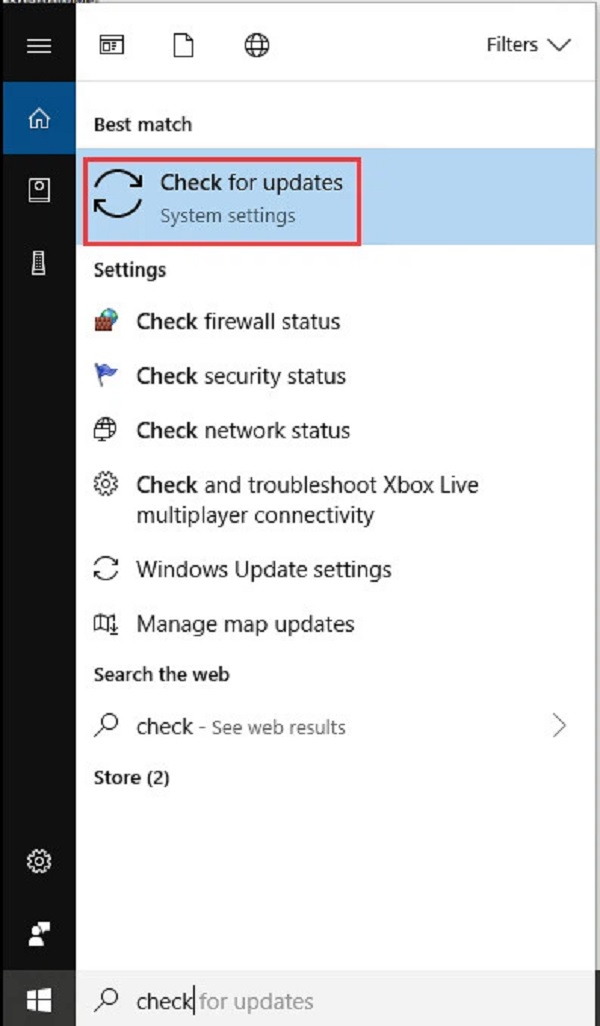Filter results by Documents icon
The image size is (600, 1026).
(184, 45)
